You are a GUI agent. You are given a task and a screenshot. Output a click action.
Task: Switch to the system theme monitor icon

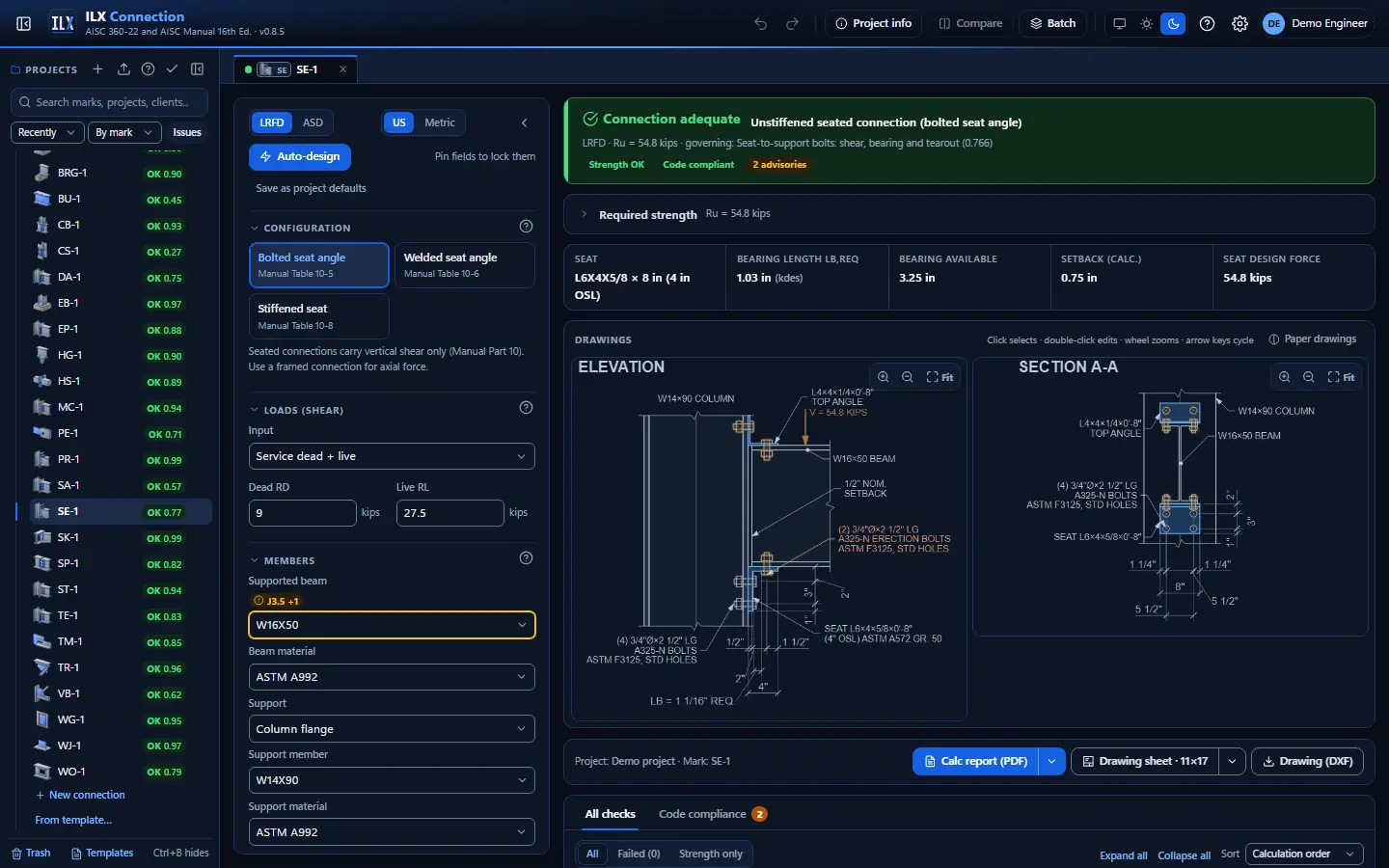tap(1119, 23)
